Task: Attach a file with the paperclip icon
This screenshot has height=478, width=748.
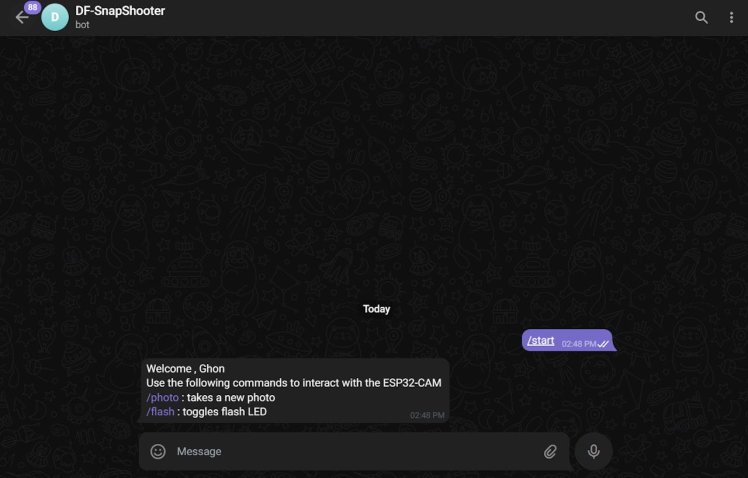Action: pyautogui.click(x=550, y=451)
